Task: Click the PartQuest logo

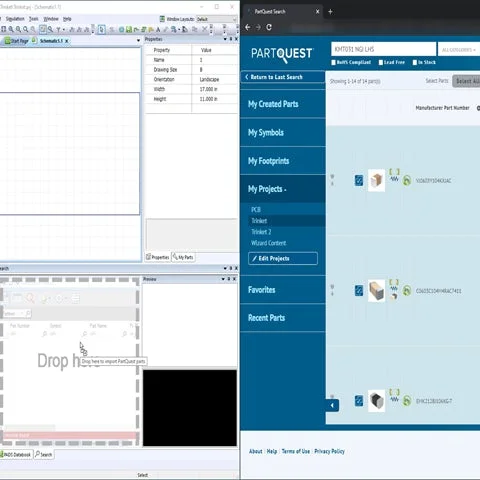Action: click(282, 54)
